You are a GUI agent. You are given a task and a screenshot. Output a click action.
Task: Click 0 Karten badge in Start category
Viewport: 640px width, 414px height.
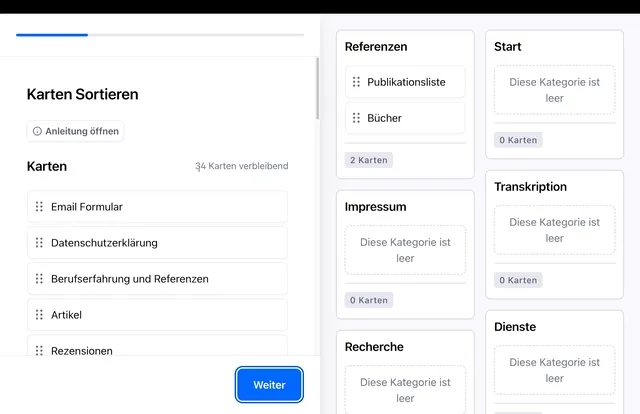(x=518, y=140)
